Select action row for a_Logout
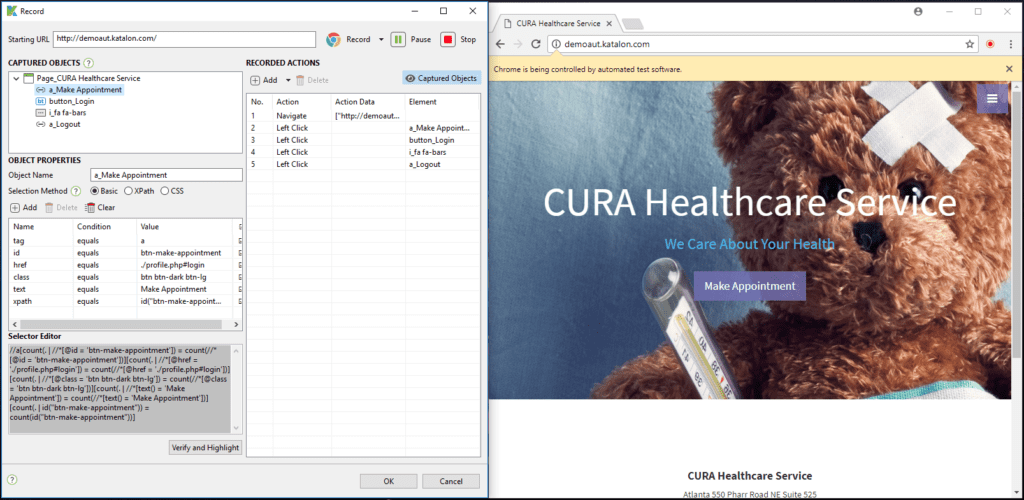1024x500 pixels. pos(363,164)
